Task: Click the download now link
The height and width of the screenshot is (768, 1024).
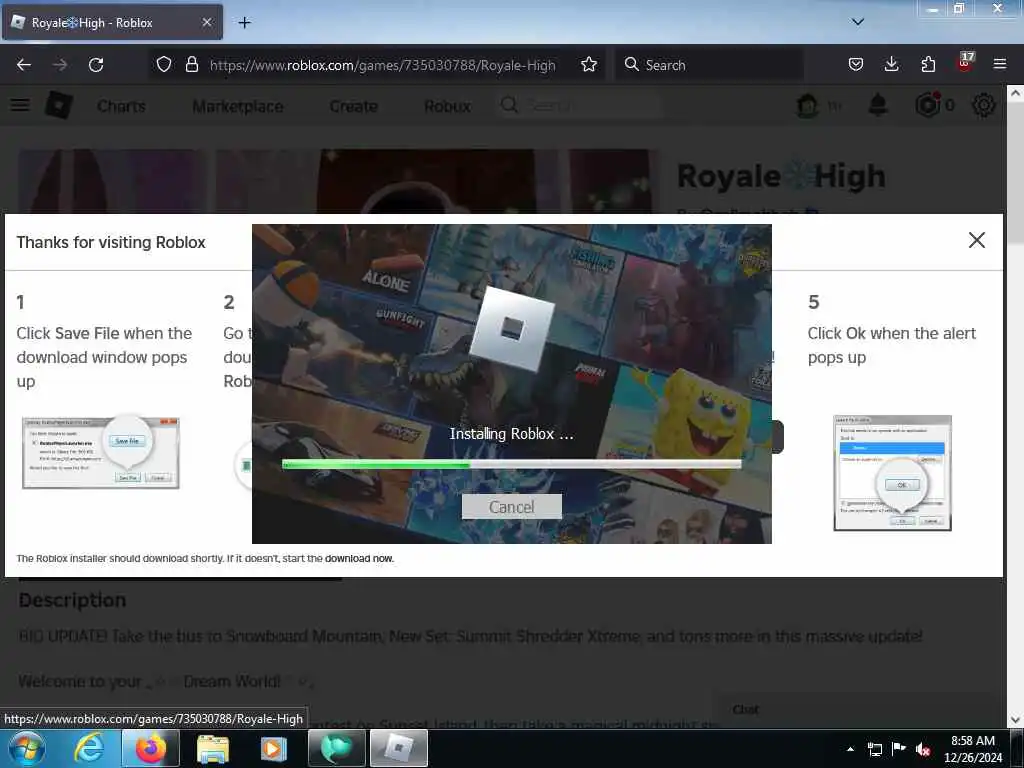Action: coord(359,558)
